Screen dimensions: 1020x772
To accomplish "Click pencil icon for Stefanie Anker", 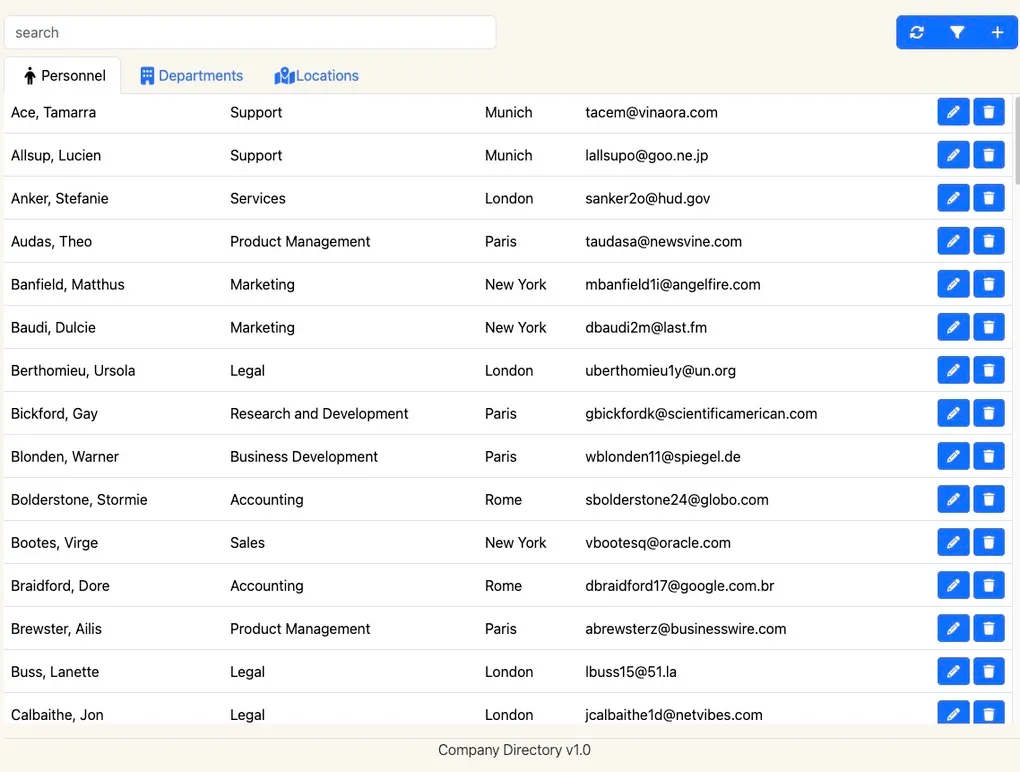I will (953, 199).
